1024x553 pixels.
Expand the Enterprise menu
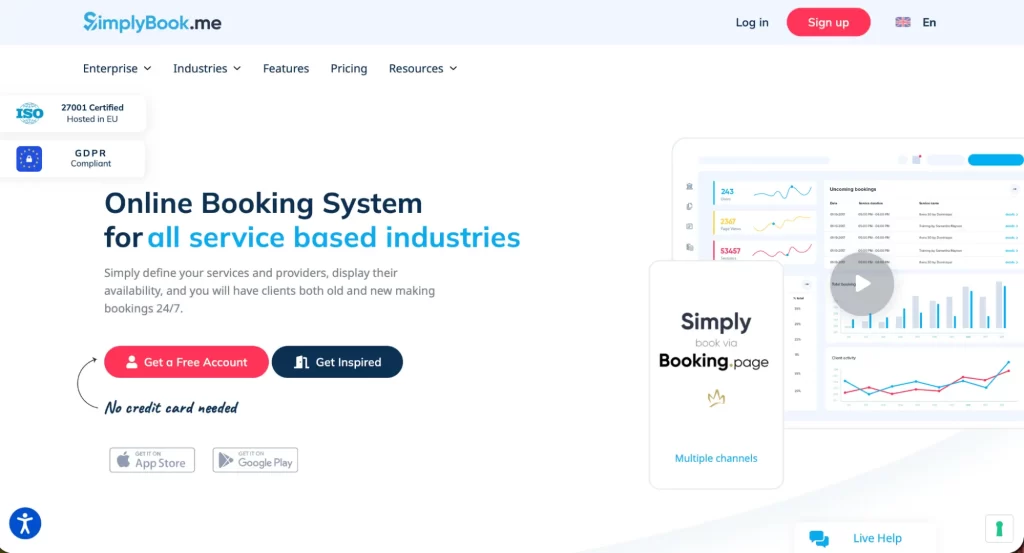(117, 69)
